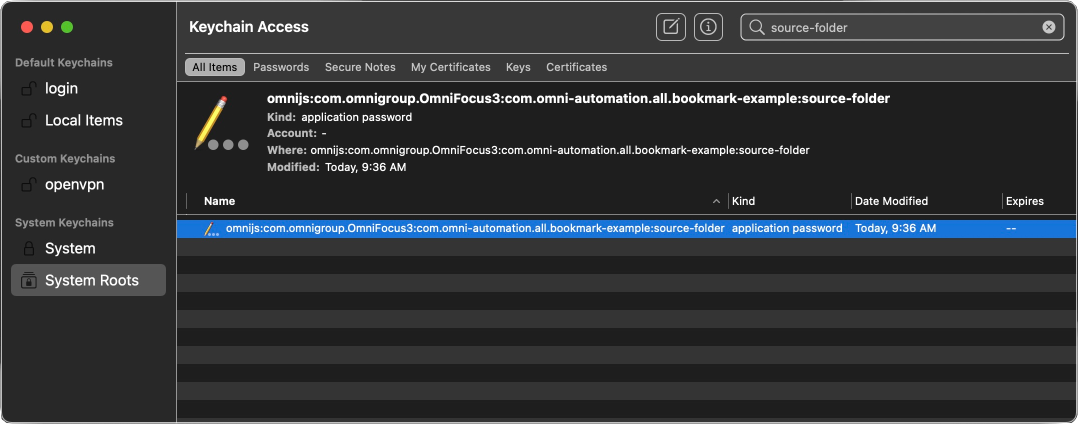This screenshot has height=424, width=1078.
Task: Select the omnijs source-folder row in the list
Action: (x=626, y=229)
